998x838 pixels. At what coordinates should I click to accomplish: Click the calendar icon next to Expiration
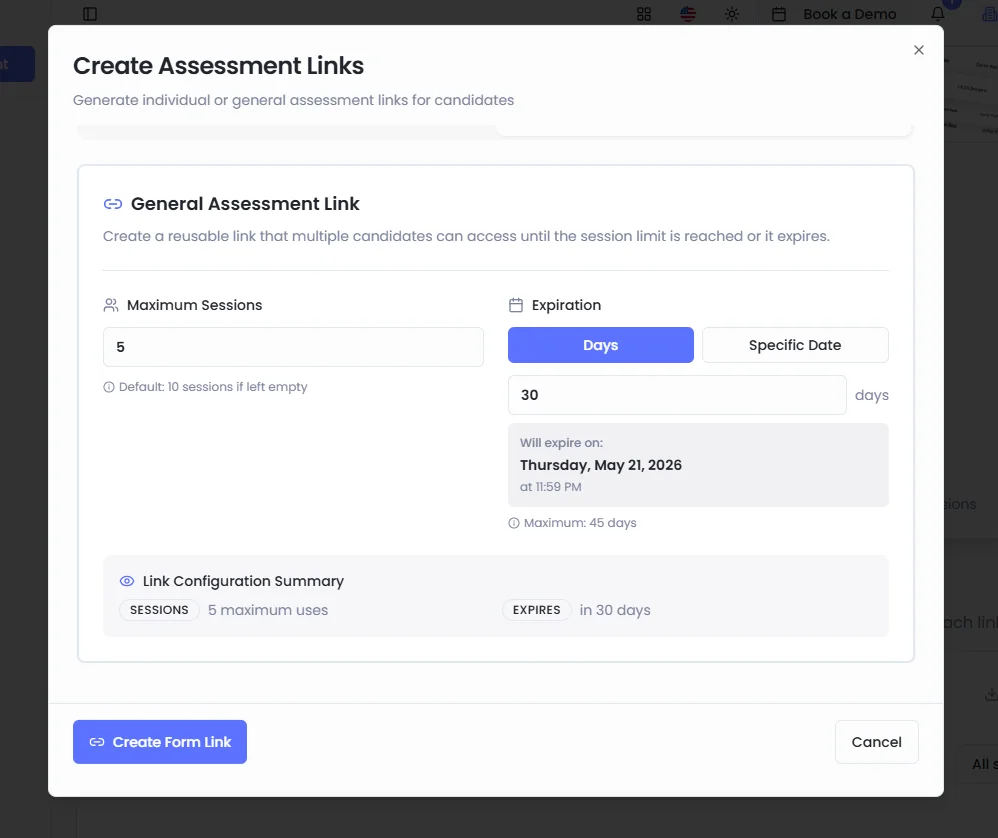tap(516, 305)
